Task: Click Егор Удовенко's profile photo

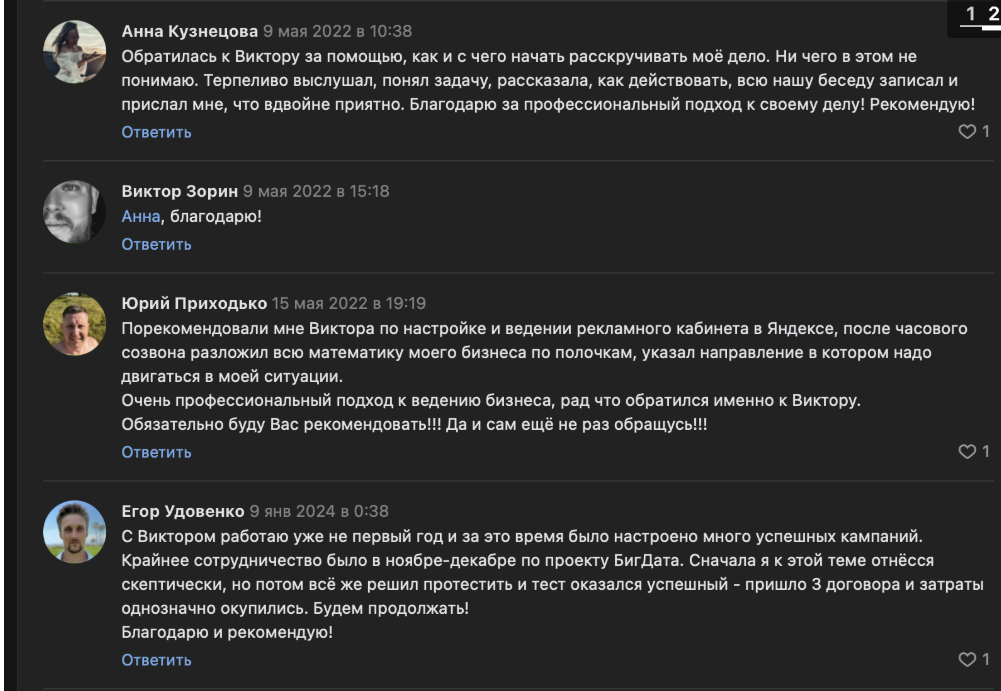Action: tap(75, 532)
